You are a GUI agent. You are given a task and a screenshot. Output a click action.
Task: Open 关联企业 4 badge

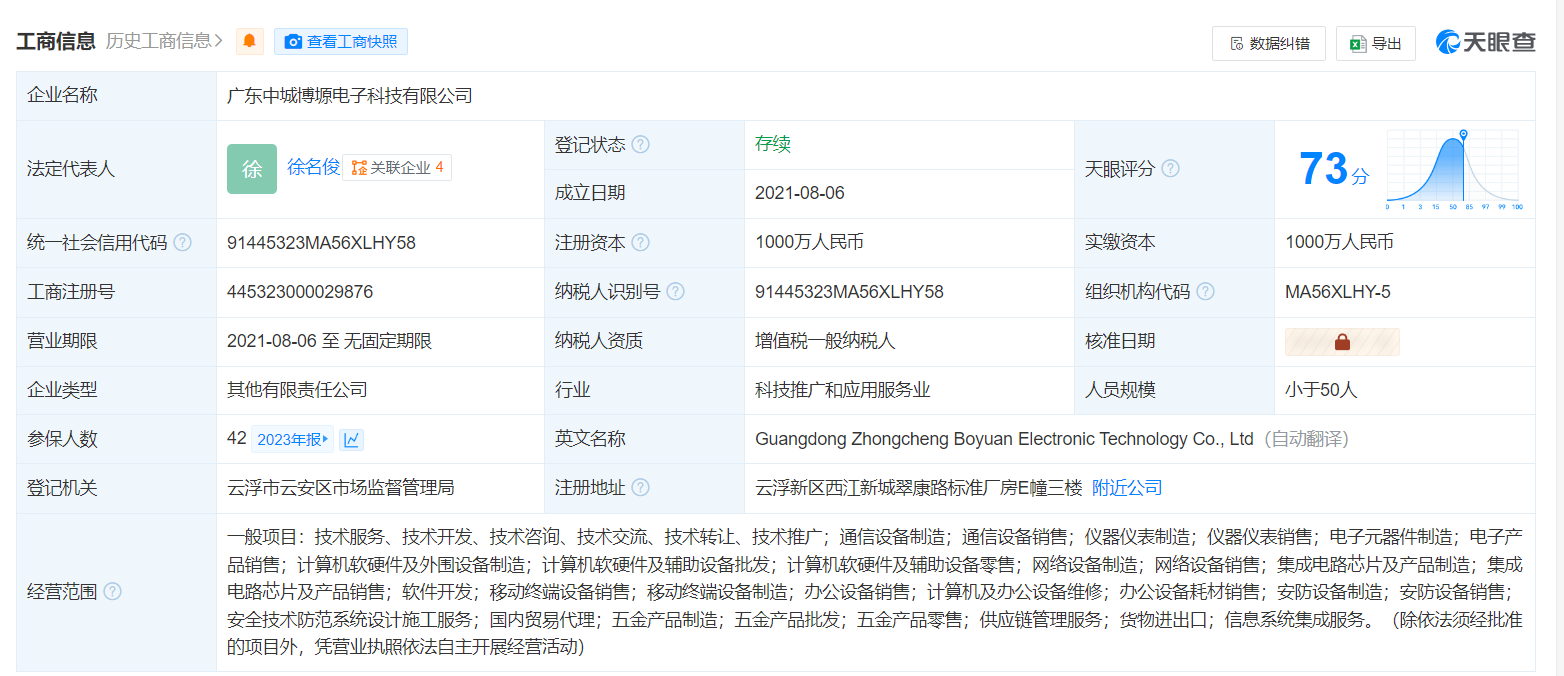pos(397,167)
